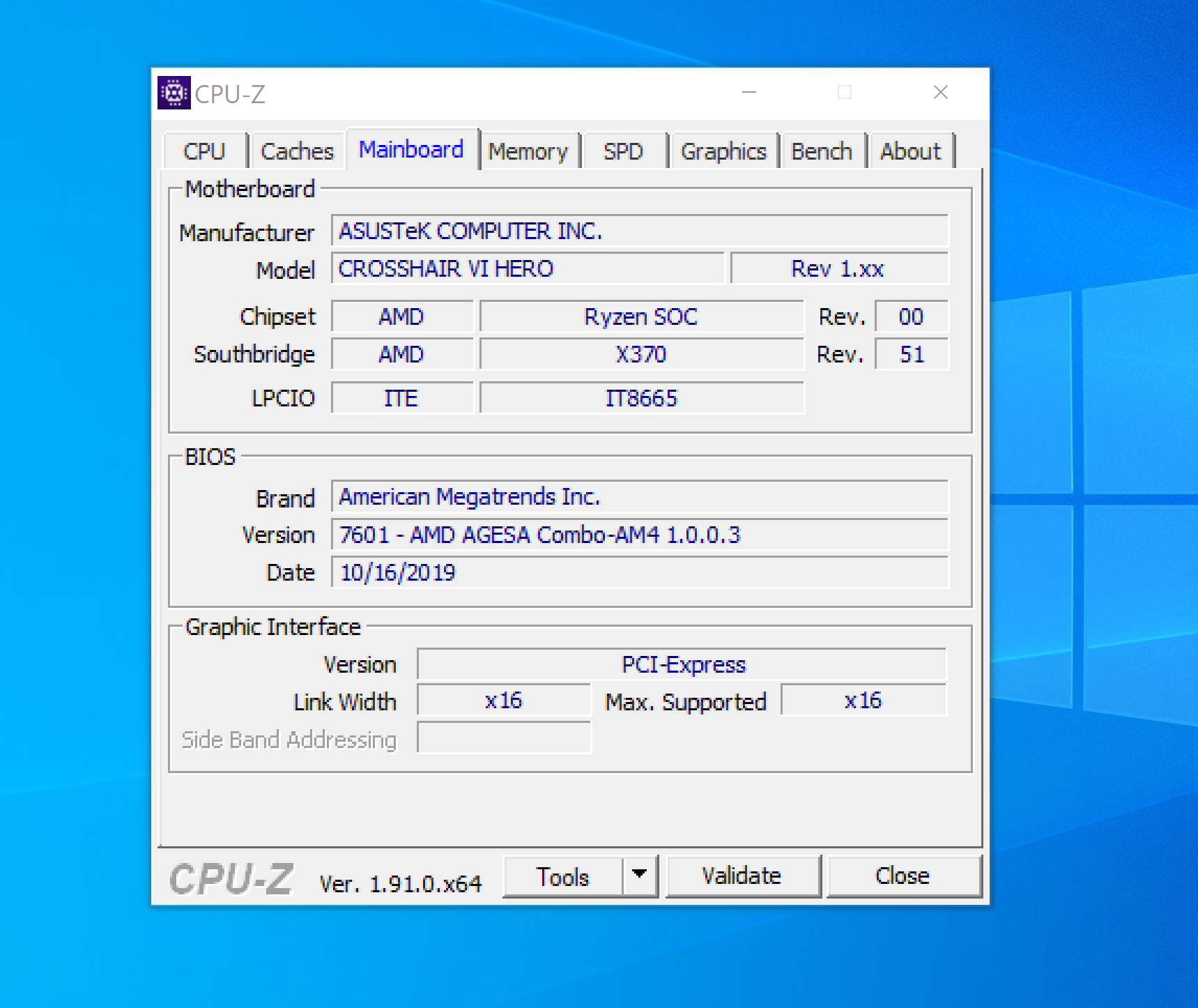
Task: Open the Graphics tab
Action: point(723,151)
